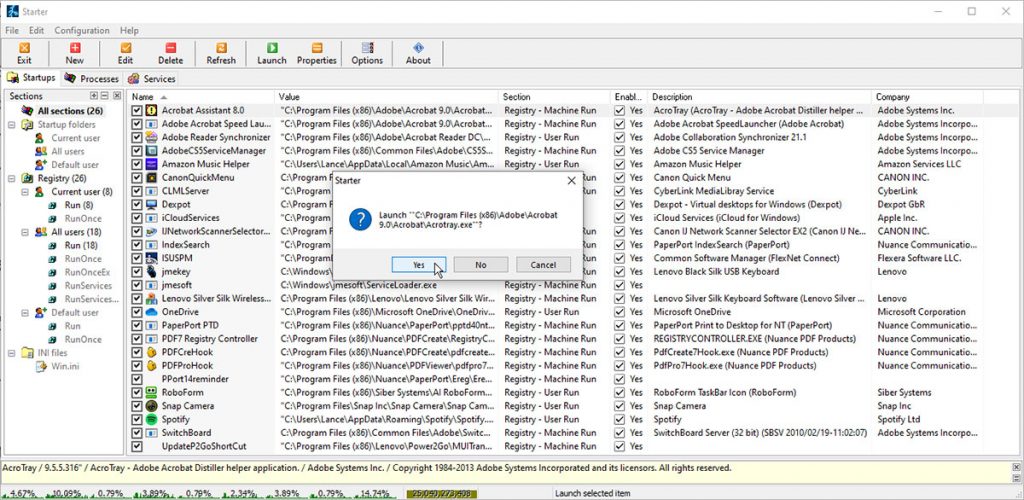Click the Launch toolbar icon
Image resolution: width=1024 pixels, height=500 pixels.
(x=271, y=53)
